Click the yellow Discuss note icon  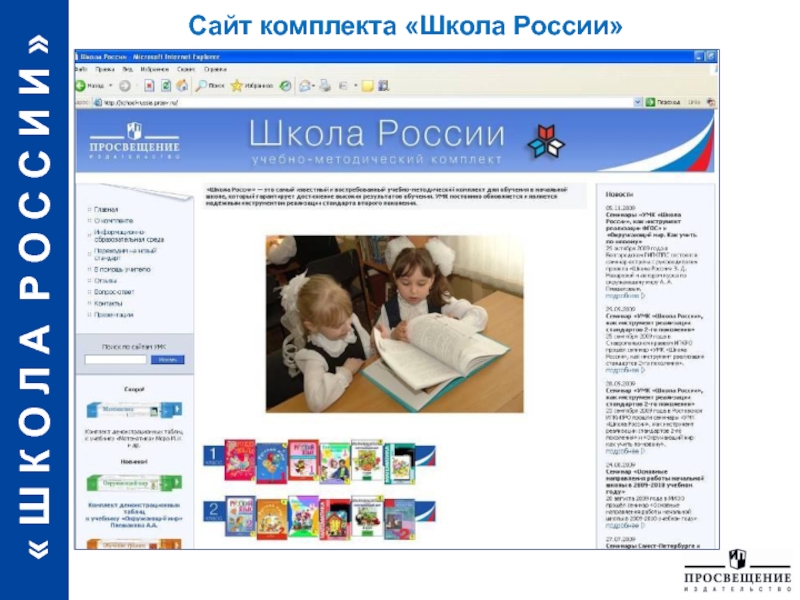click(367, 86)
